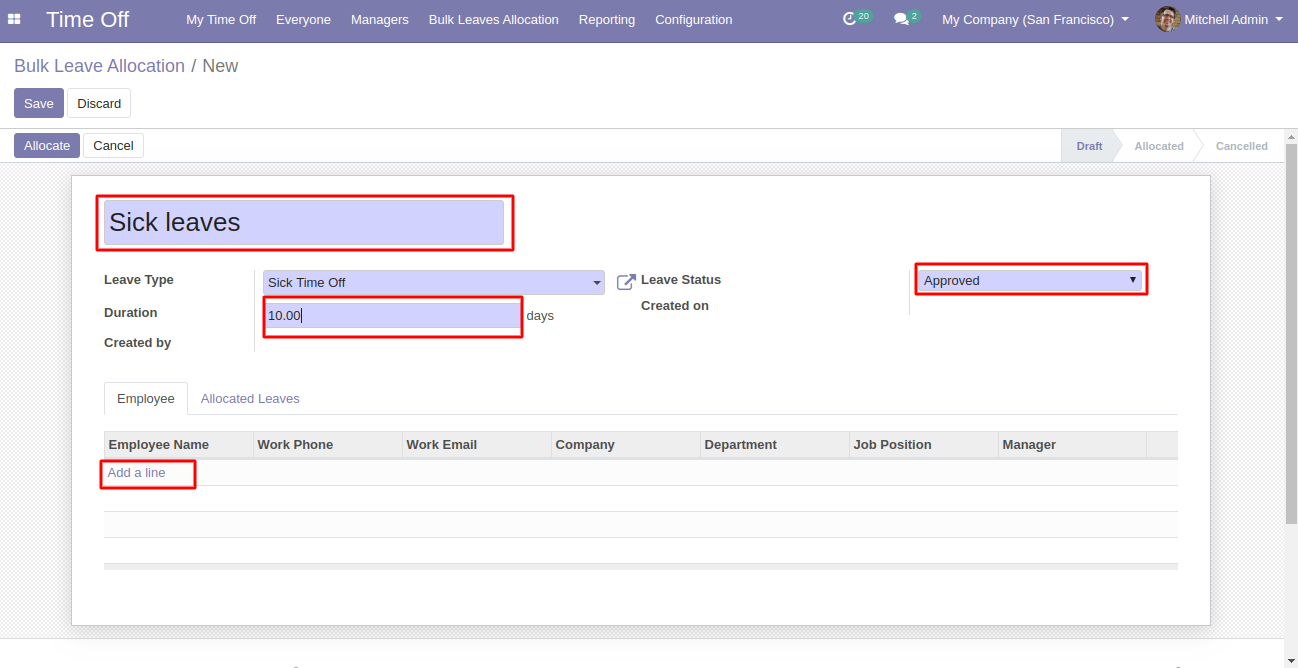Select Draft status stage
This screenshot has width=1298, height=668.
click(x=1089, y=146)
